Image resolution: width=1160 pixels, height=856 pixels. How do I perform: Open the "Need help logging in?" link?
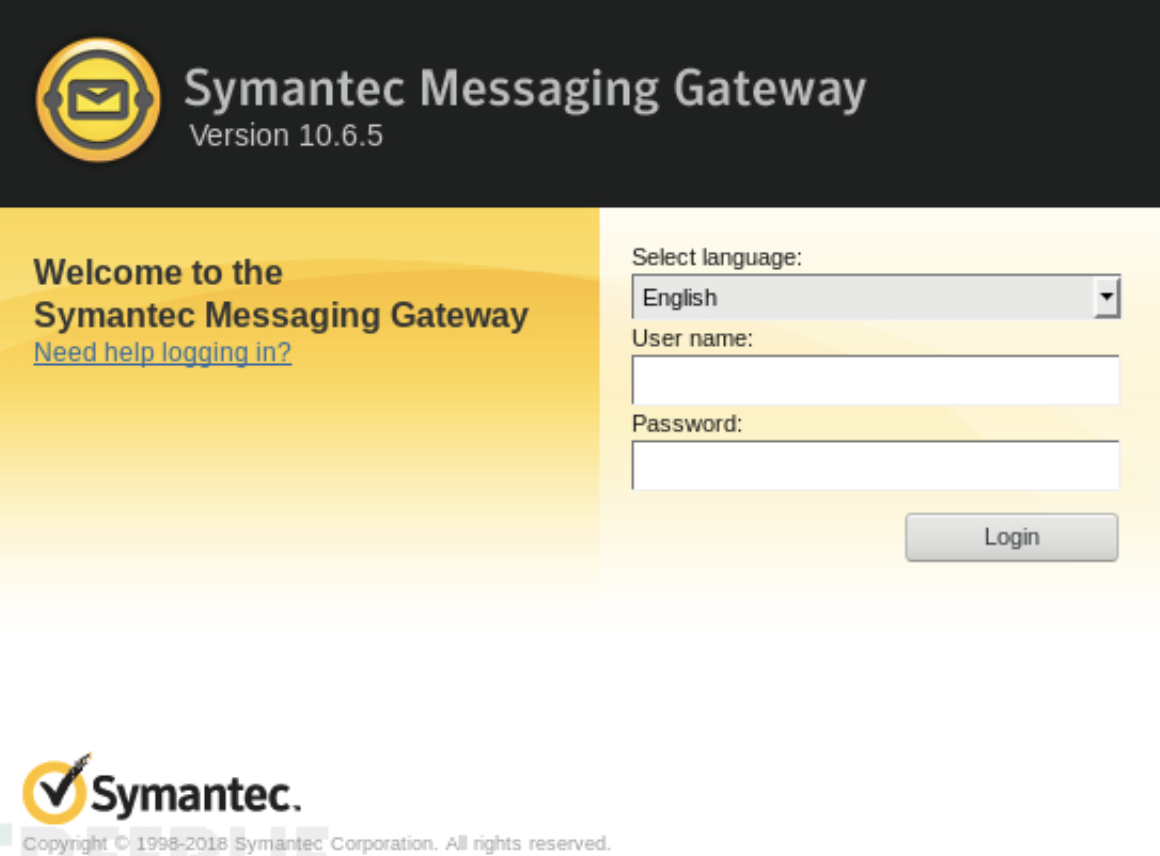point(163,353)
